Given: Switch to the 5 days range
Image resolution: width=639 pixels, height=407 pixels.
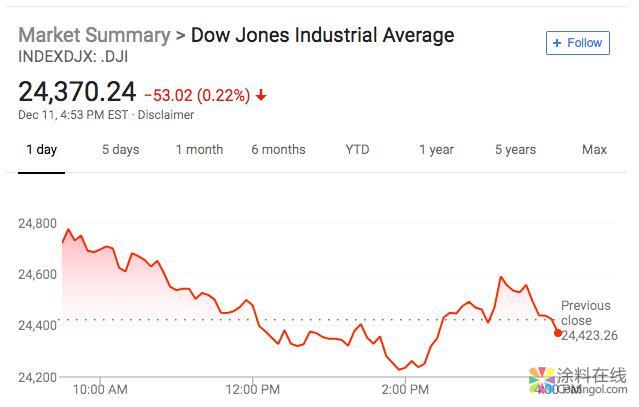Looking at the screenshot, I should pos(120,150).
